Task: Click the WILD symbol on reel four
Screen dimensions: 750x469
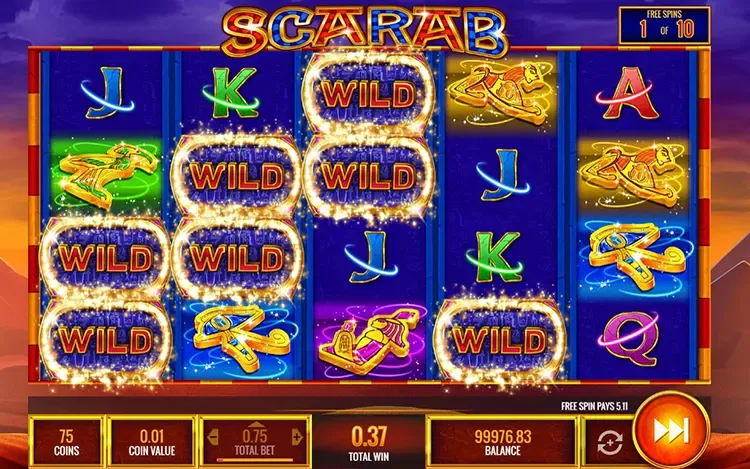Action: tap(499, 341)
